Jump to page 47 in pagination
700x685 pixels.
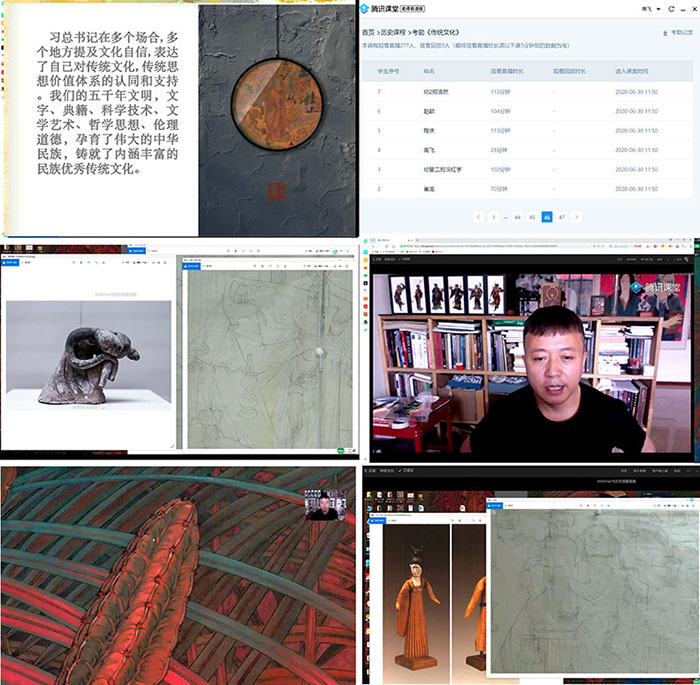(562, 217)
